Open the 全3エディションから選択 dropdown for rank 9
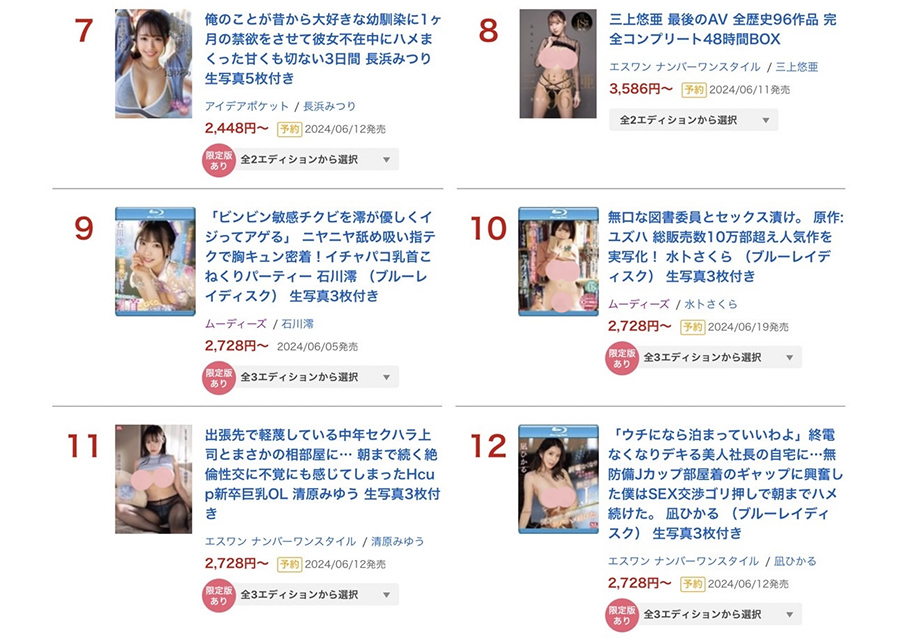 click(316, 377)
